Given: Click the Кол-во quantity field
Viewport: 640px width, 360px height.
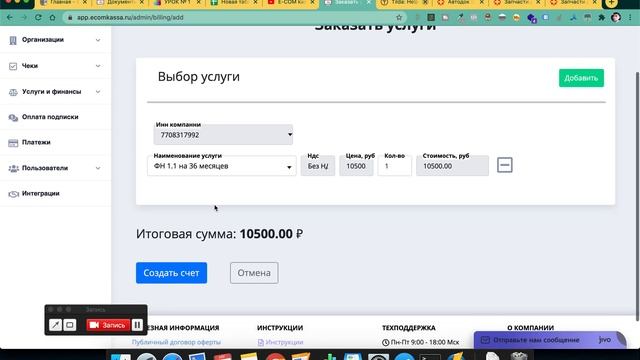Looking at the screenshot, I should tap(394, 166).
